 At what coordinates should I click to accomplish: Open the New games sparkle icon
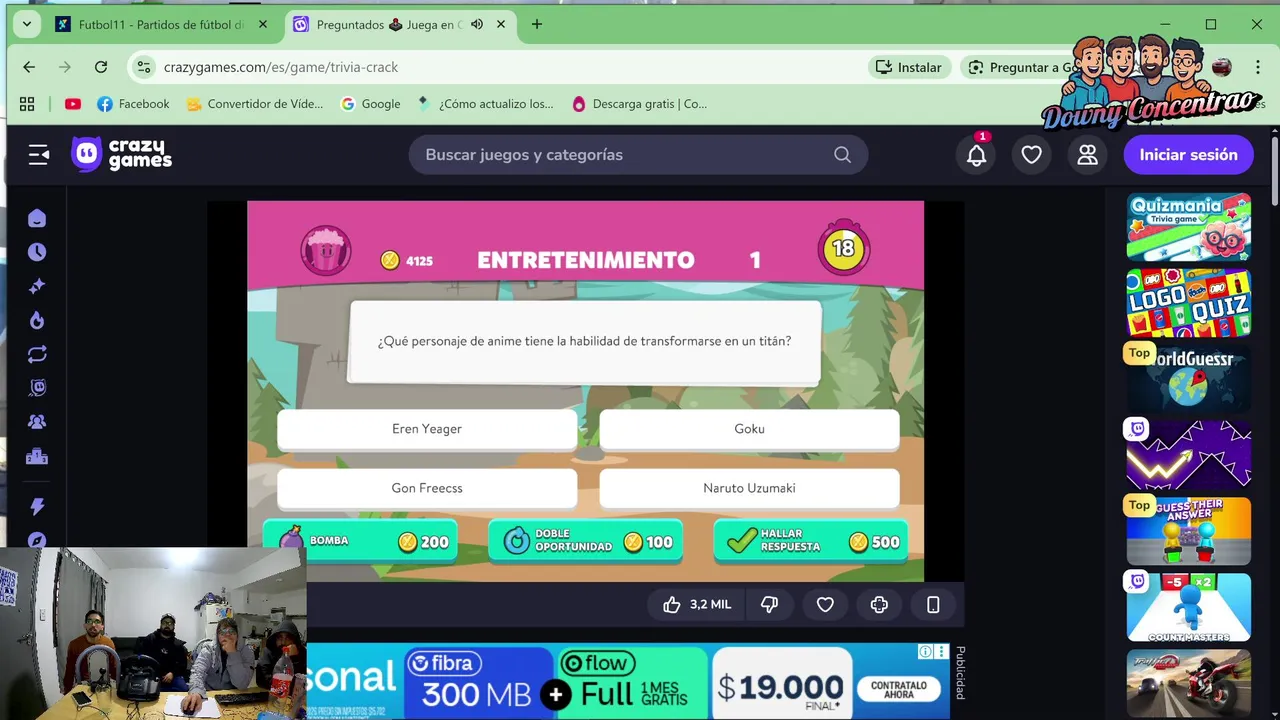(37, 286)
